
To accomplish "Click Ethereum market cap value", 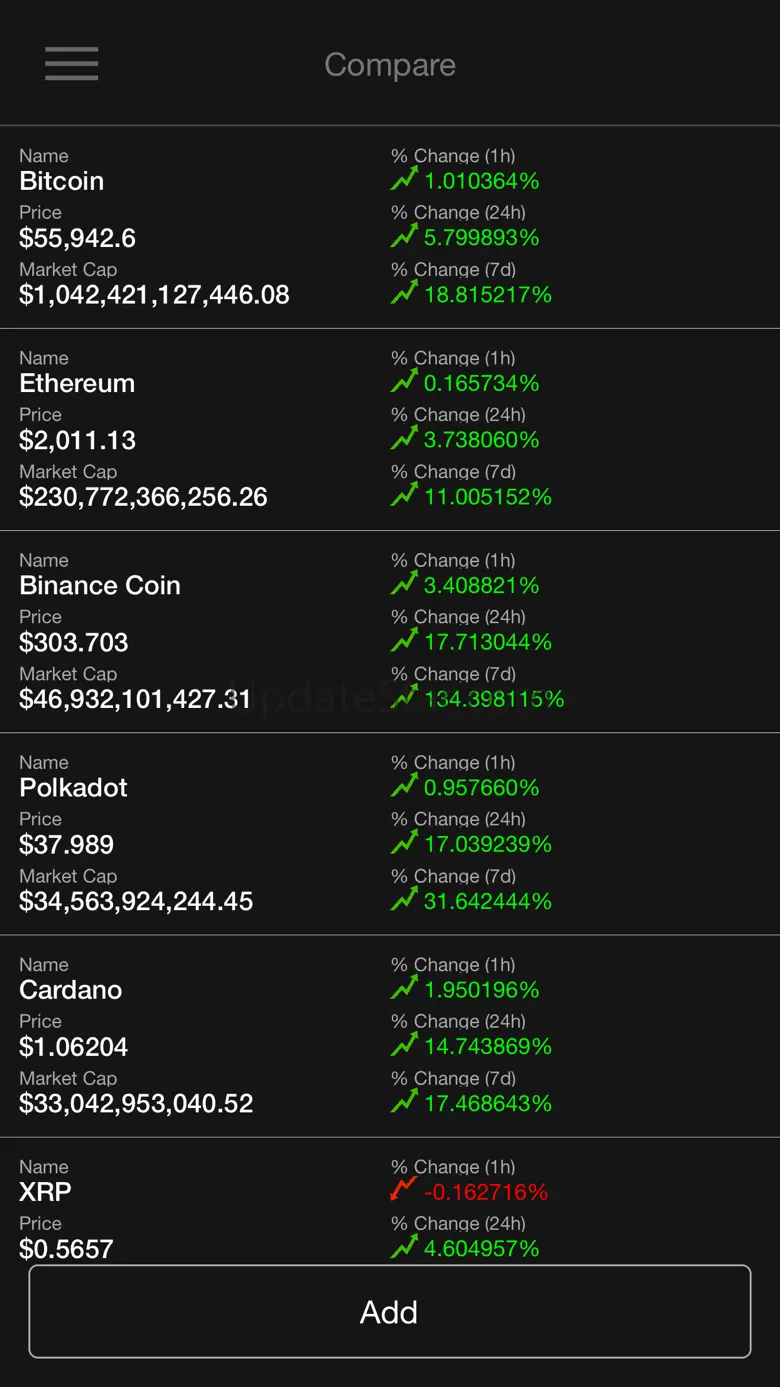I will [144, 497].
